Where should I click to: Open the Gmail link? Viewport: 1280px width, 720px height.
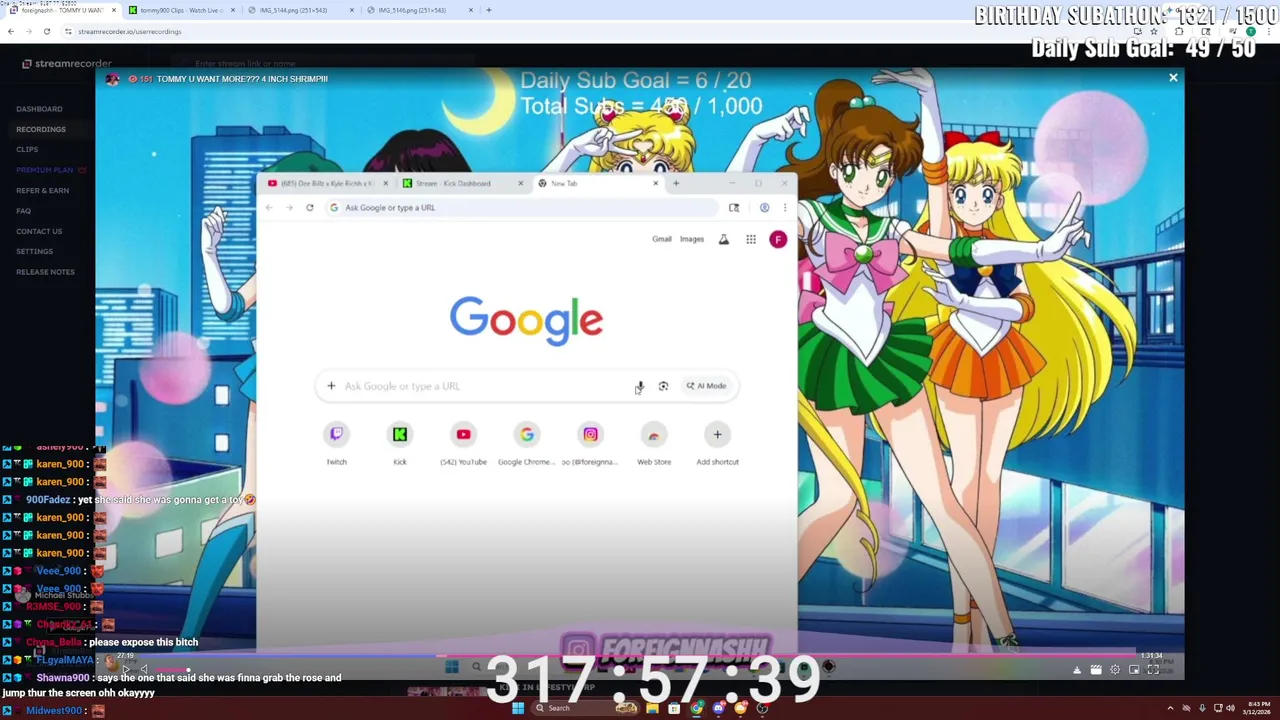tap(662, 239)
